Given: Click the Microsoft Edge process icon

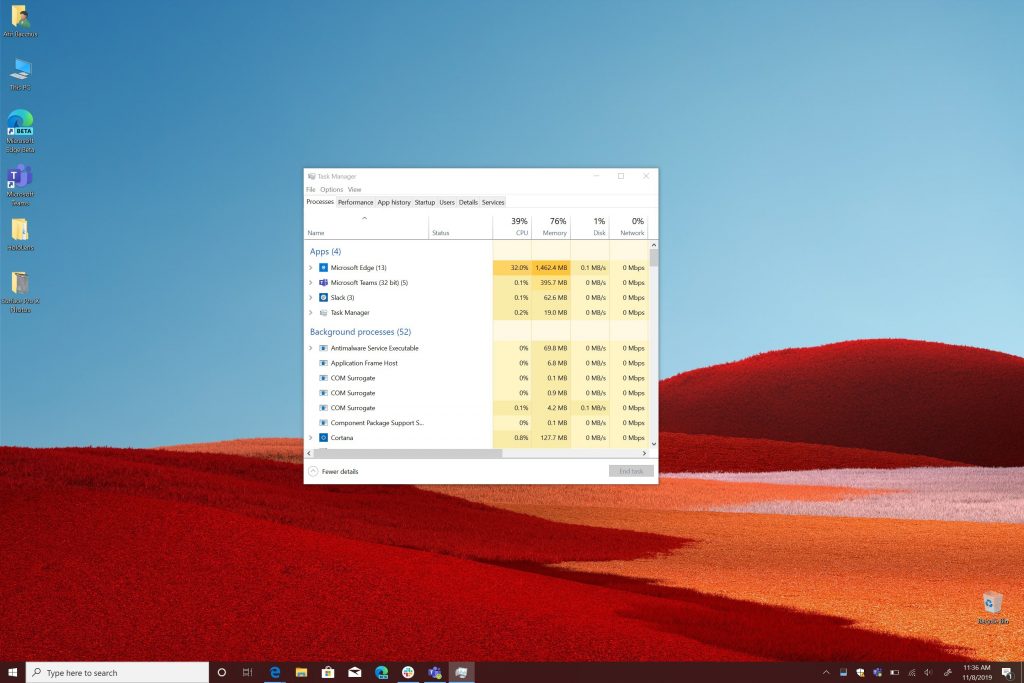Looking at the screenshot, I should tap(323, 268).
